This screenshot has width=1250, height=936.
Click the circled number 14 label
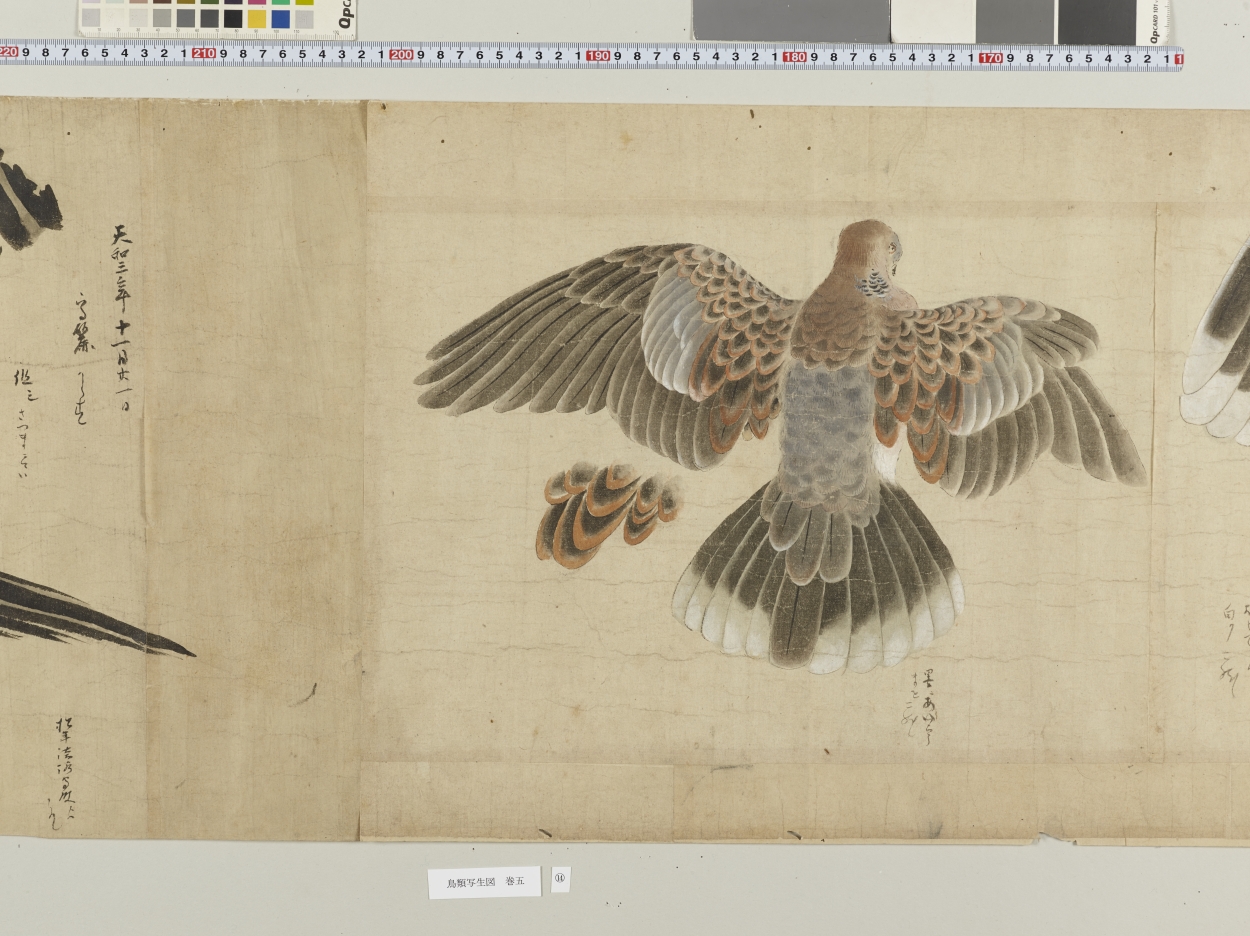(x=561, y=880)
